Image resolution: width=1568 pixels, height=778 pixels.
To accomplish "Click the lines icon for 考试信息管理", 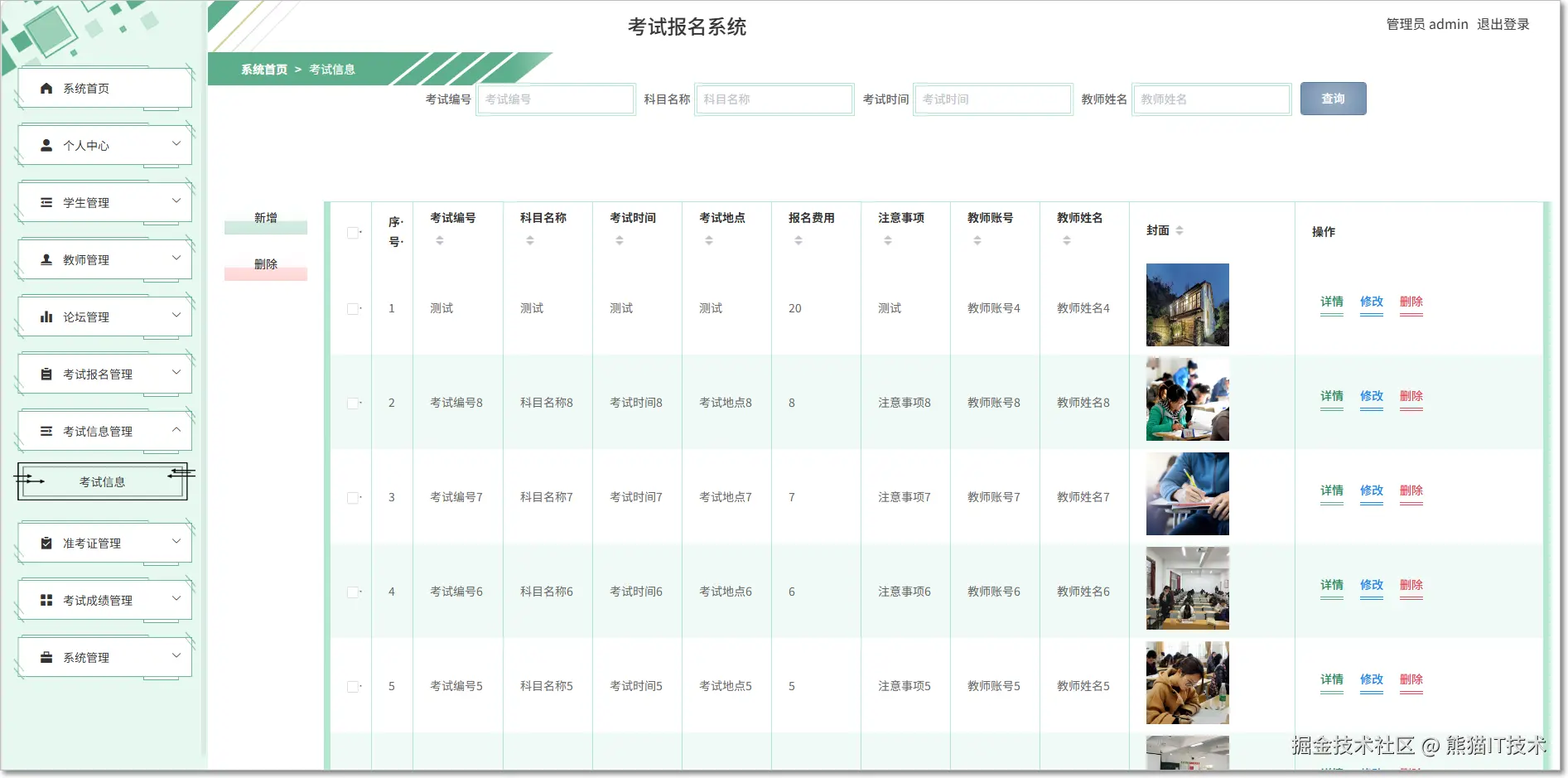I will pos(46,431).
